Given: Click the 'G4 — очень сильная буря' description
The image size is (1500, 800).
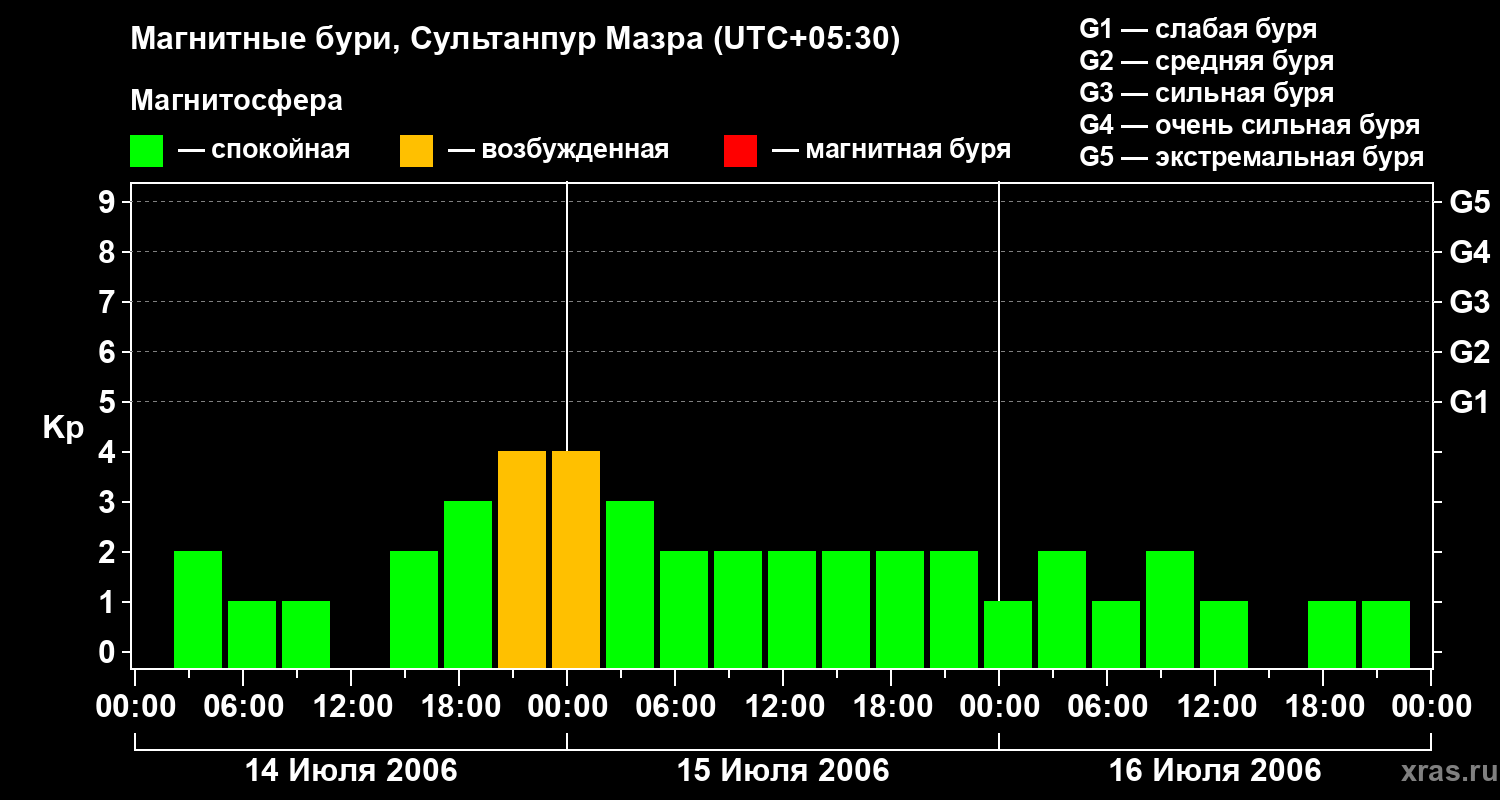Looking at the screenshot, I should (x=1249, y=125).
